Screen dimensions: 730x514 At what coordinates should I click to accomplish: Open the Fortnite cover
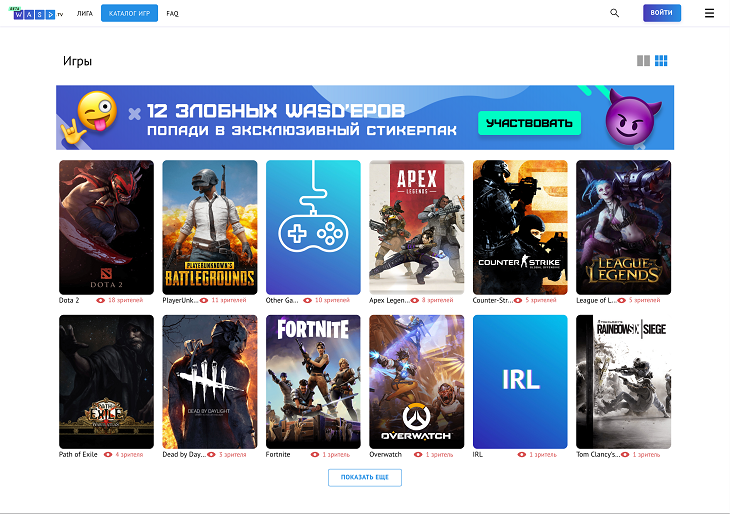[x=313, y=382]
